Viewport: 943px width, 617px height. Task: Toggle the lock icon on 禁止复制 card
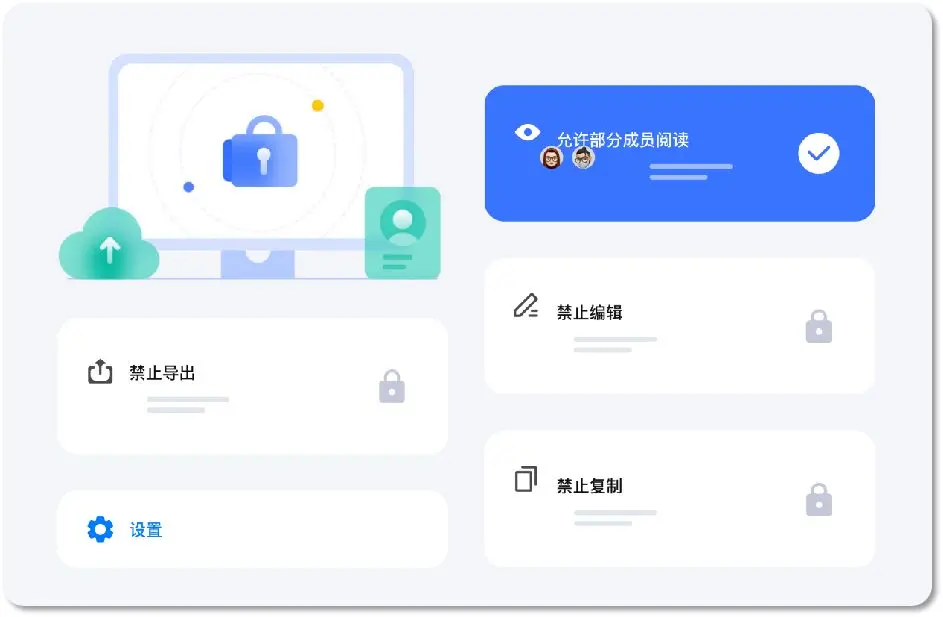pos(819,500)
